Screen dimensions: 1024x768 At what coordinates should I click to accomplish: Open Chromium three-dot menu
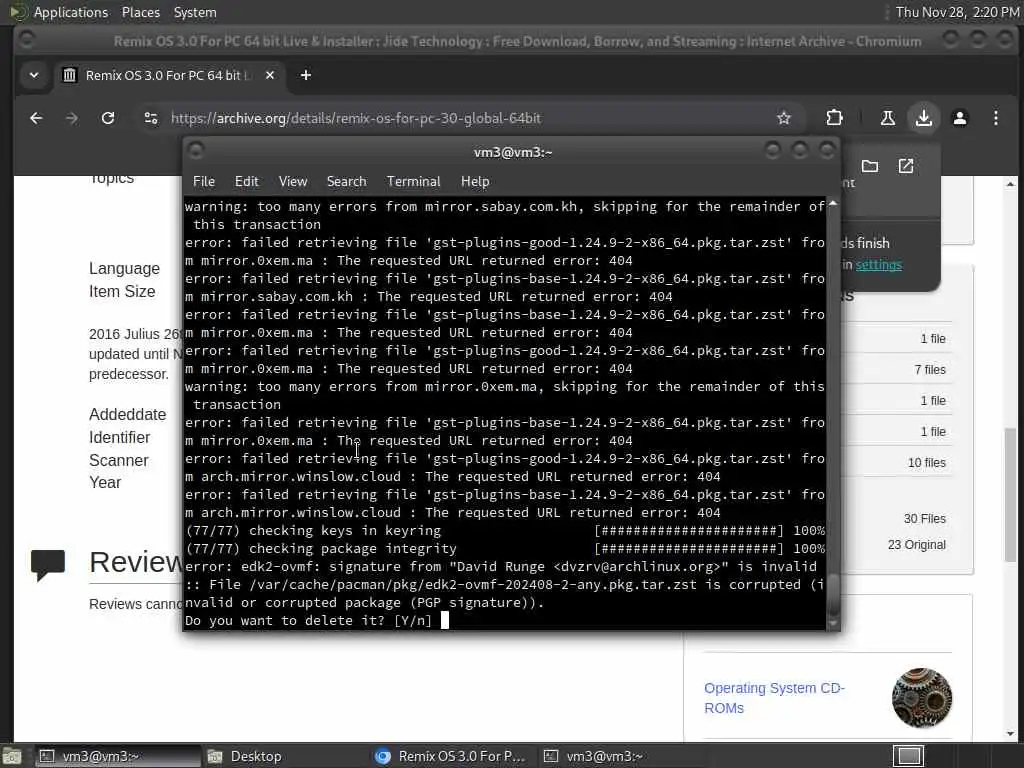click(996, 118)
